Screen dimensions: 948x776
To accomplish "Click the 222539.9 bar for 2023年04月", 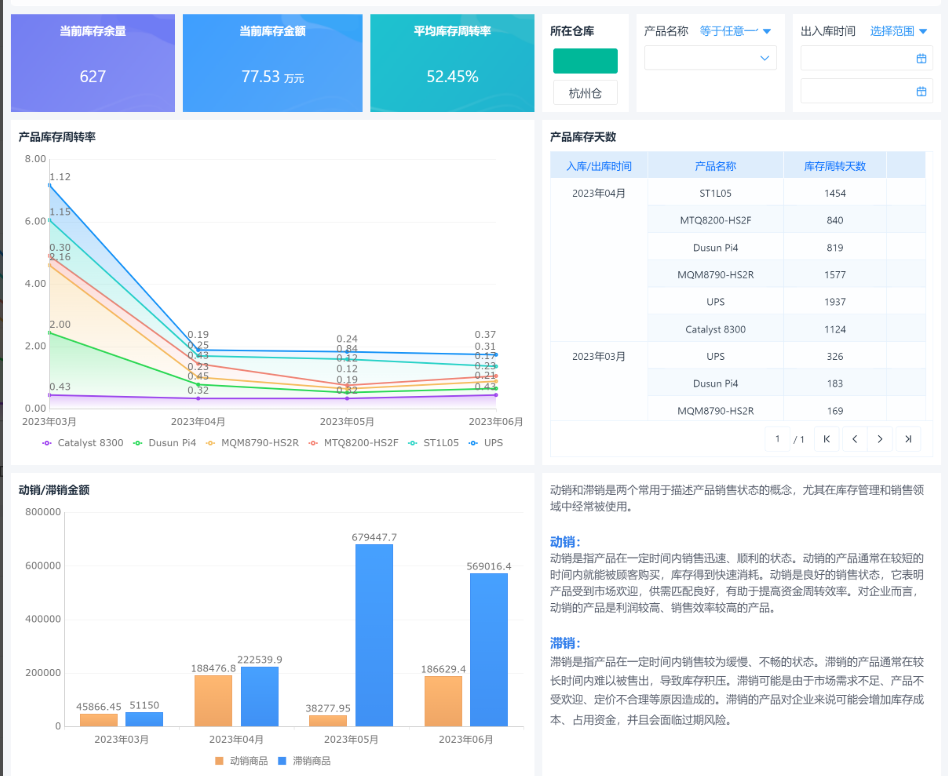I will 260,696.
